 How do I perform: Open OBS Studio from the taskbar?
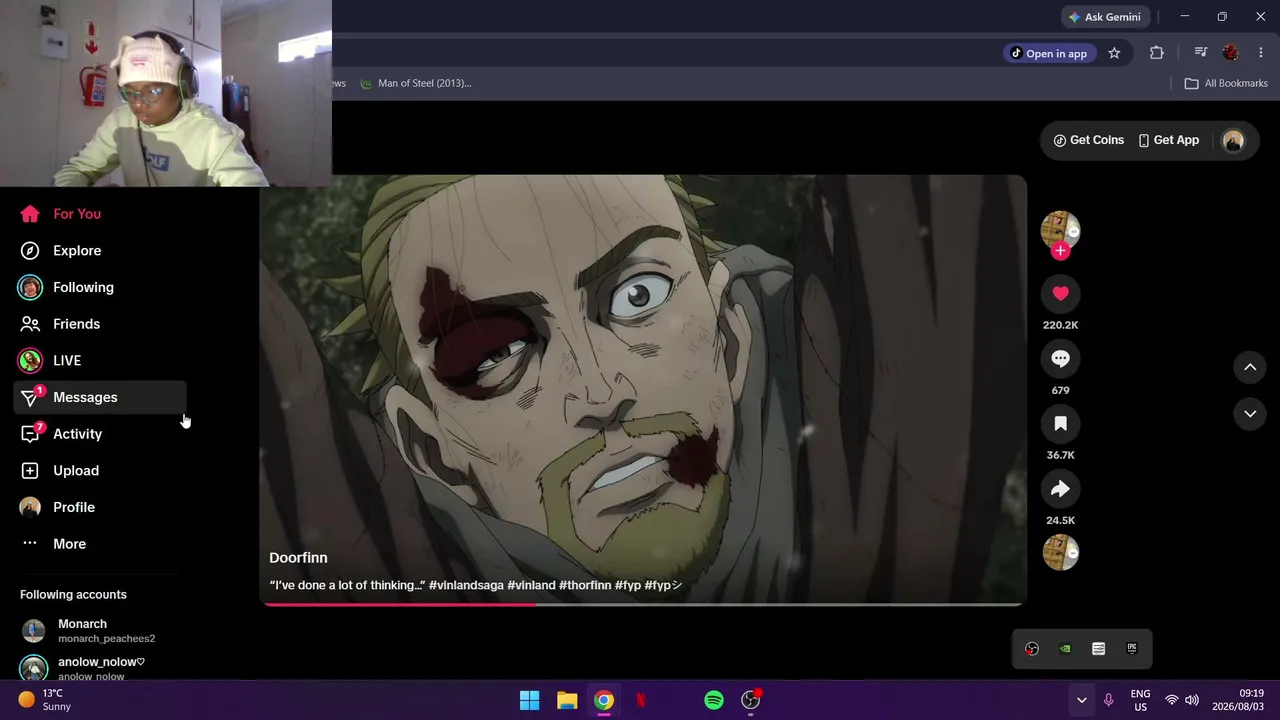751,701
